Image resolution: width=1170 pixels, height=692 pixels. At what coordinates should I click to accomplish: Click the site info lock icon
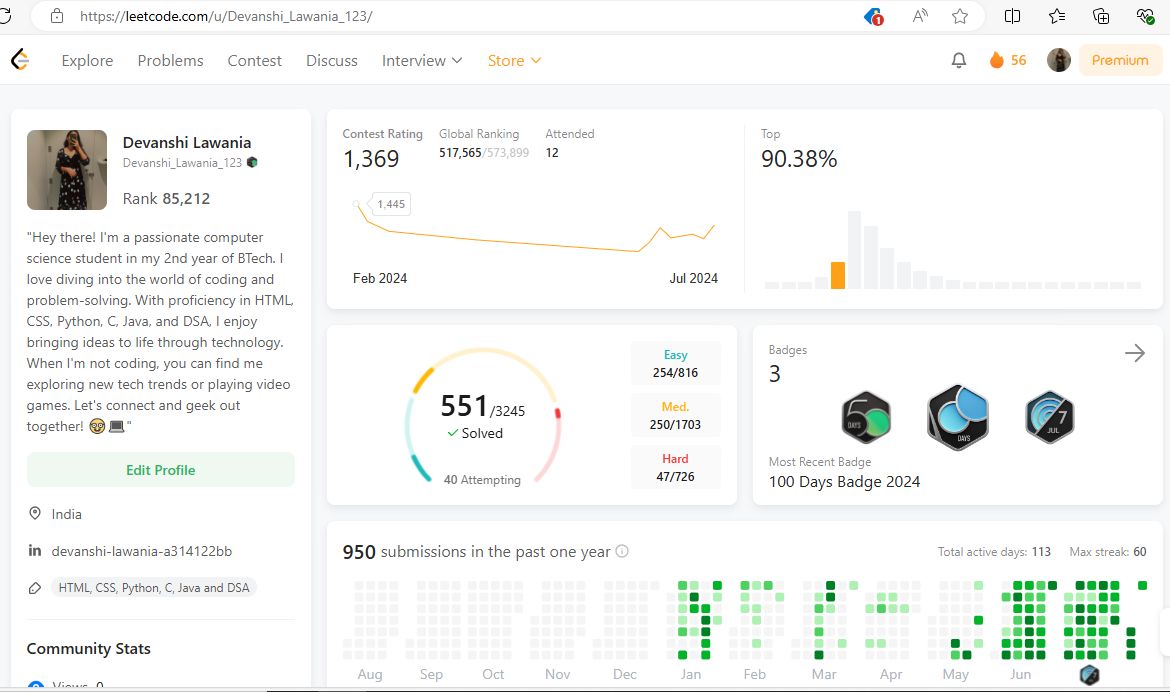tap(57, 16)
